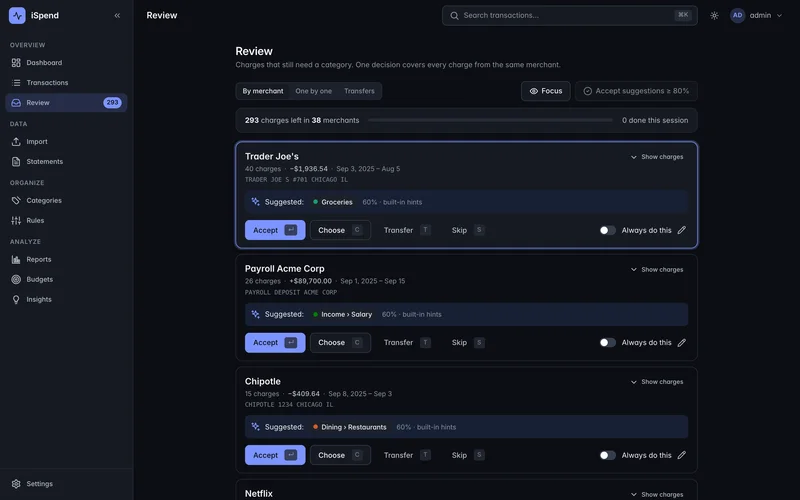Expand Show charges for Netflix

657,494
